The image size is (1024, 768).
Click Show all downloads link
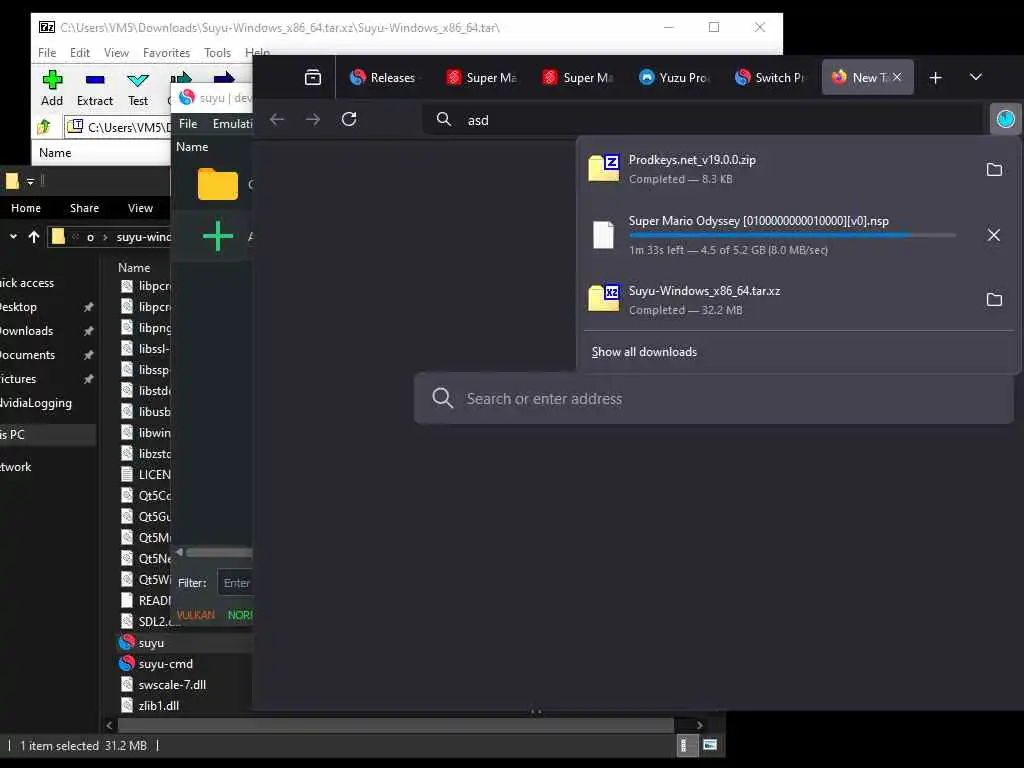[644, 352]
